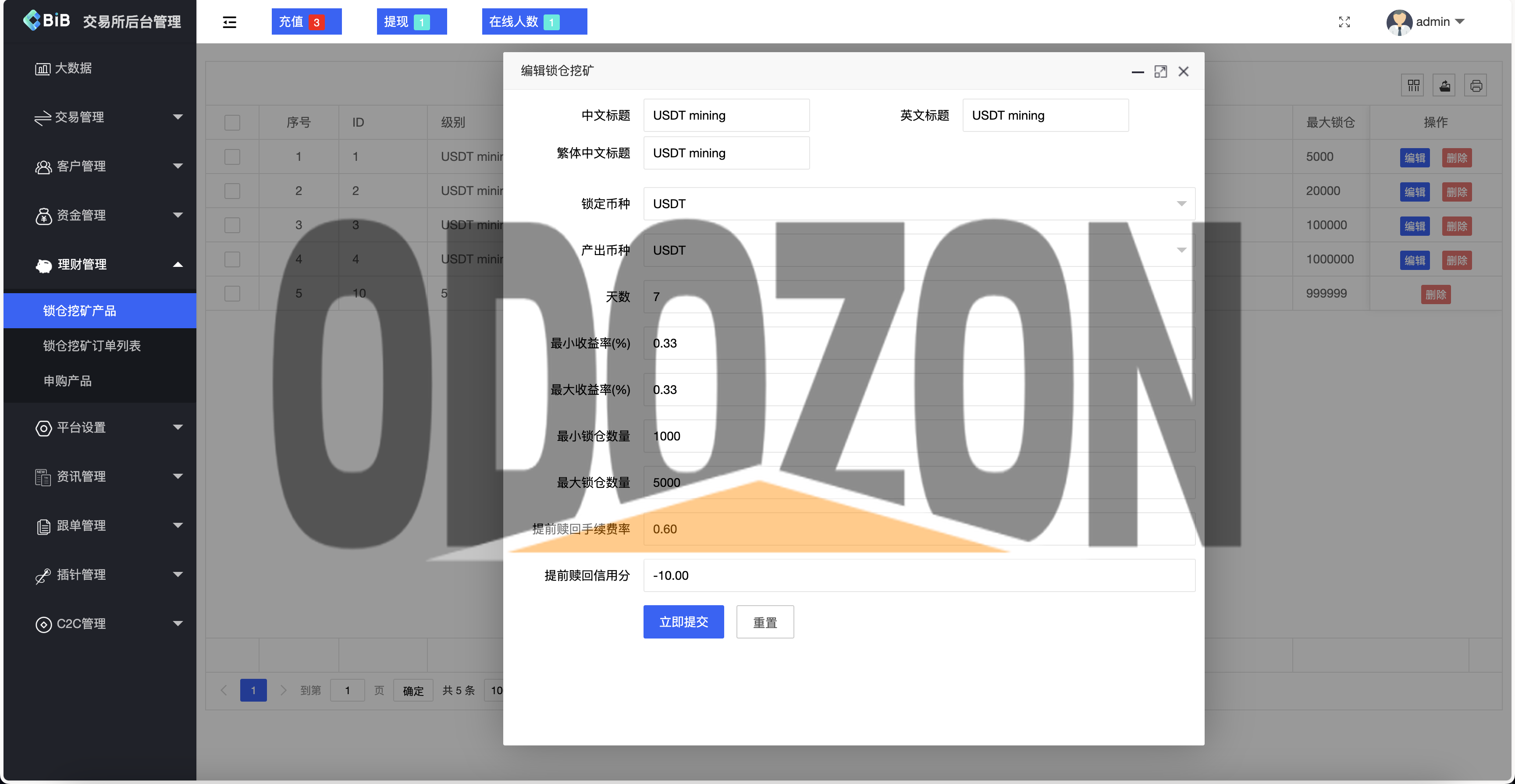Click the BiB logo icon
This screenshot has width=1515, height=784.
(x=31, y=20)
